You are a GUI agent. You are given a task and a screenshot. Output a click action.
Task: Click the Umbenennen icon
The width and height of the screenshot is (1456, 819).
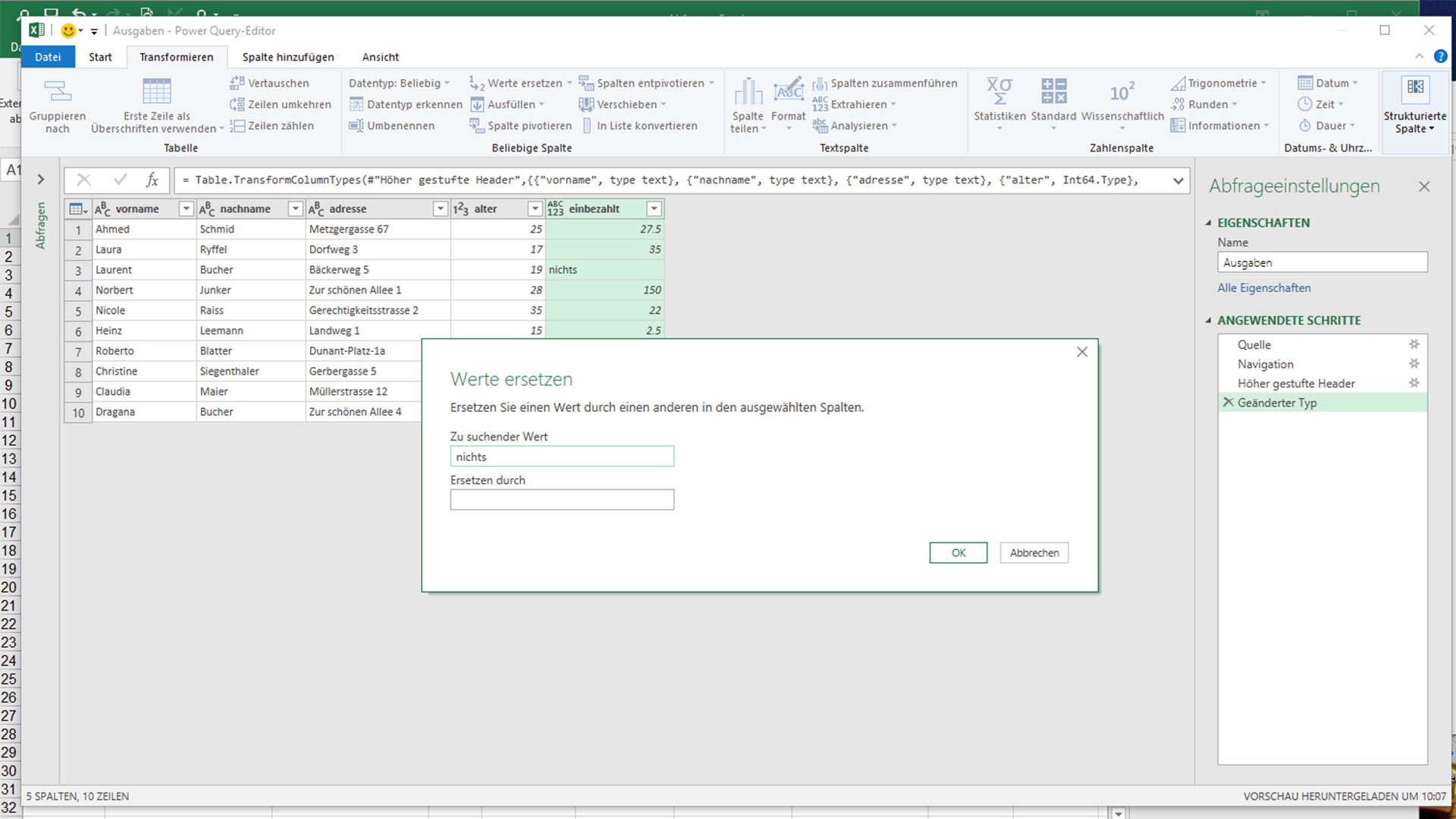(x=357, y=125)
